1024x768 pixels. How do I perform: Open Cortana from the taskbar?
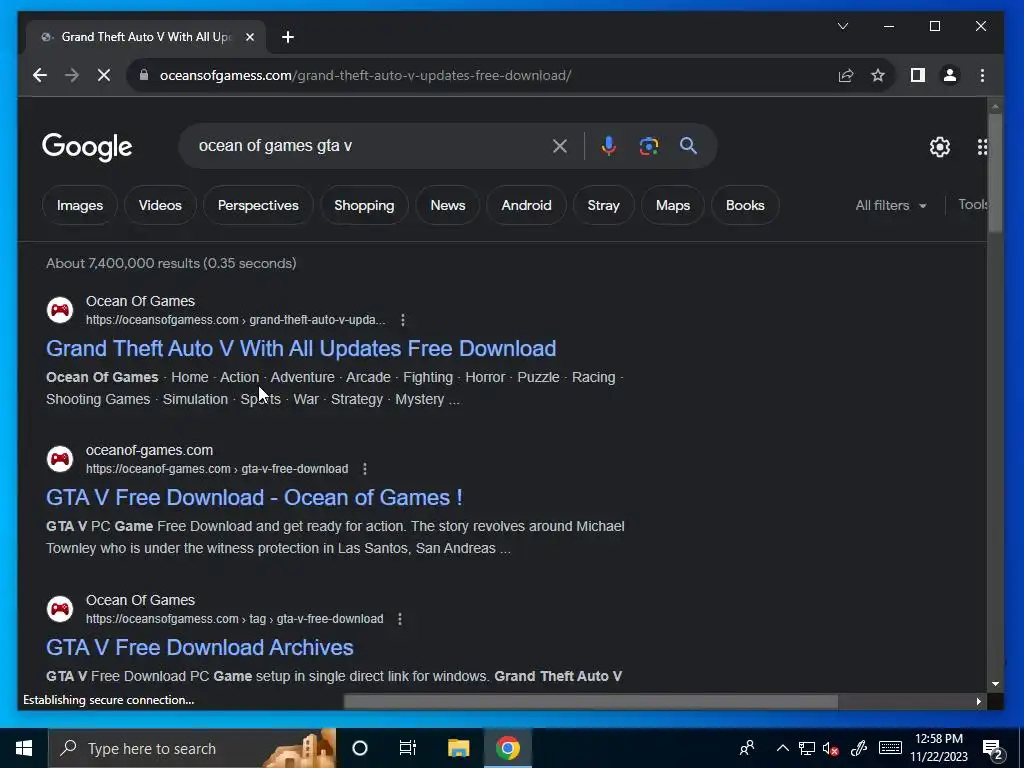[x=360, y=748]
